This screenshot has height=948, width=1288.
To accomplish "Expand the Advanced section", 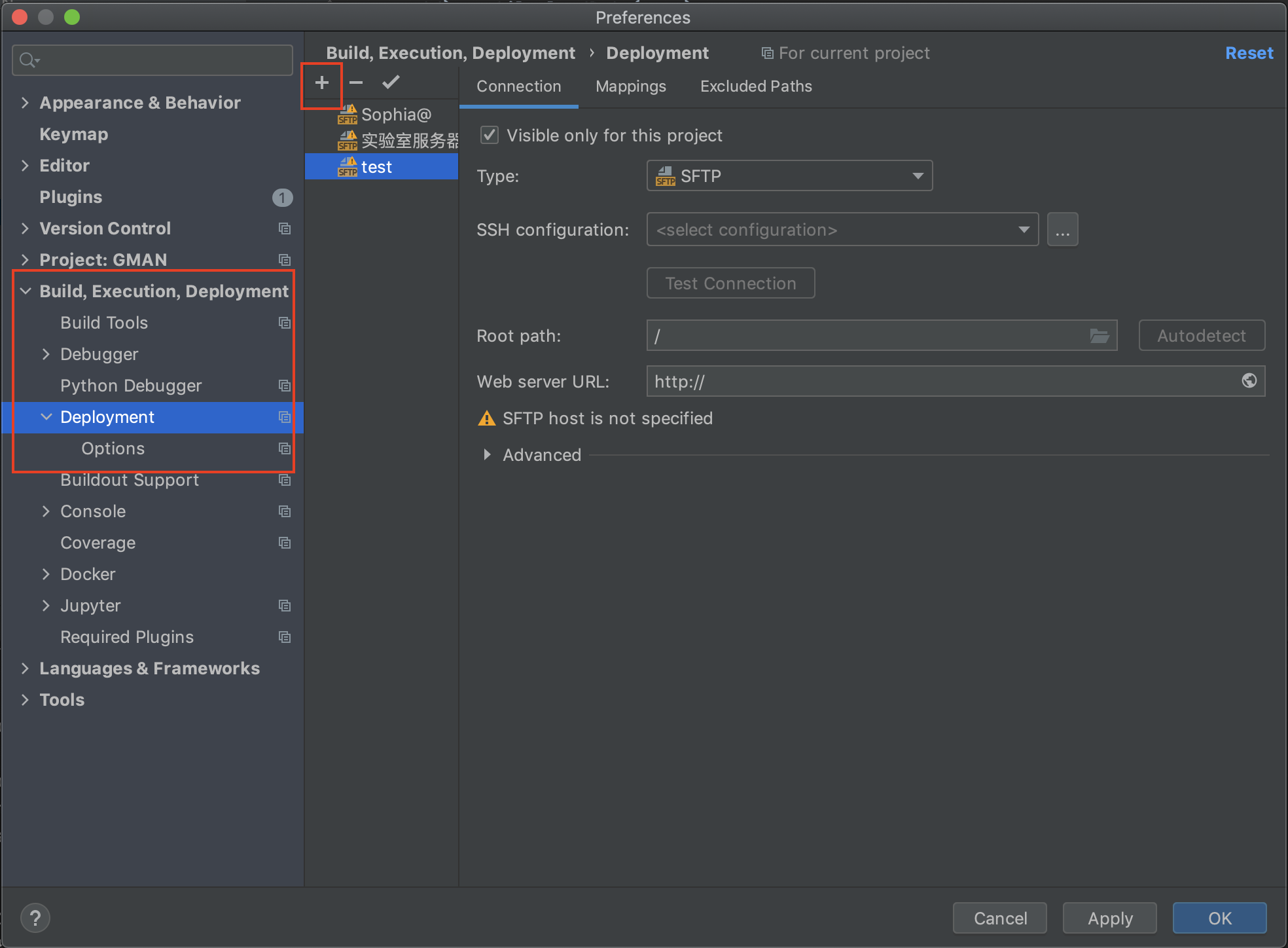I will pyautogui.click(x=487, y=454).
